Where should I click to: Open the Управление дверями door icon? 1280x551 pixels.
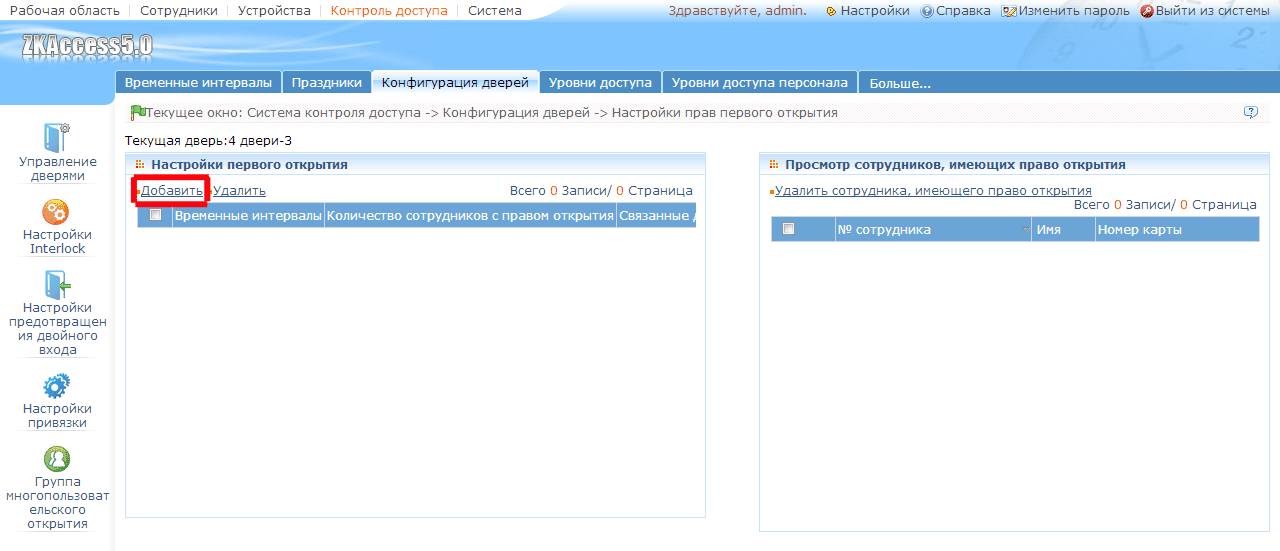pyautogui.click(x=56, y=137)
